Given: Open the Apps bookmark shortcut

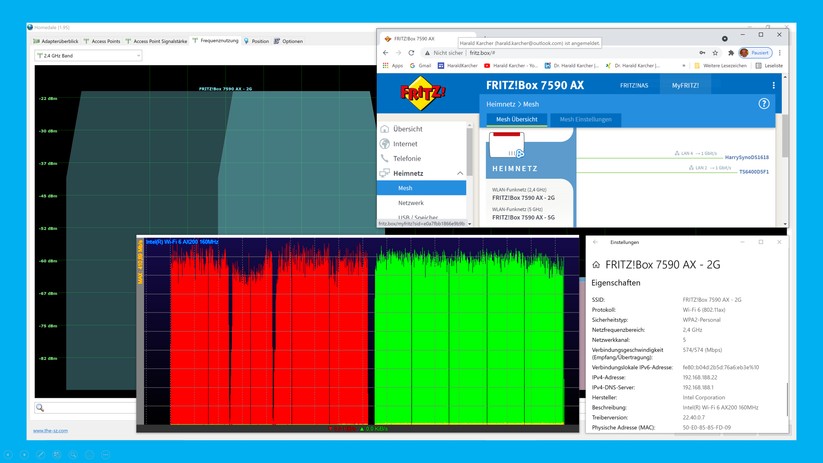Looking at the screenshot, I should pos(393,66).
